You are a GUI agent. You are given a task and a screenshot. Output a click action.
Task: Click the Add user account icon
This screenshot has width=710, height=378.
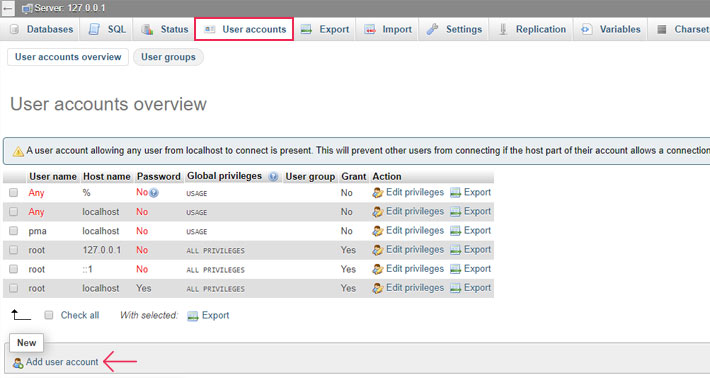(18, 363)
